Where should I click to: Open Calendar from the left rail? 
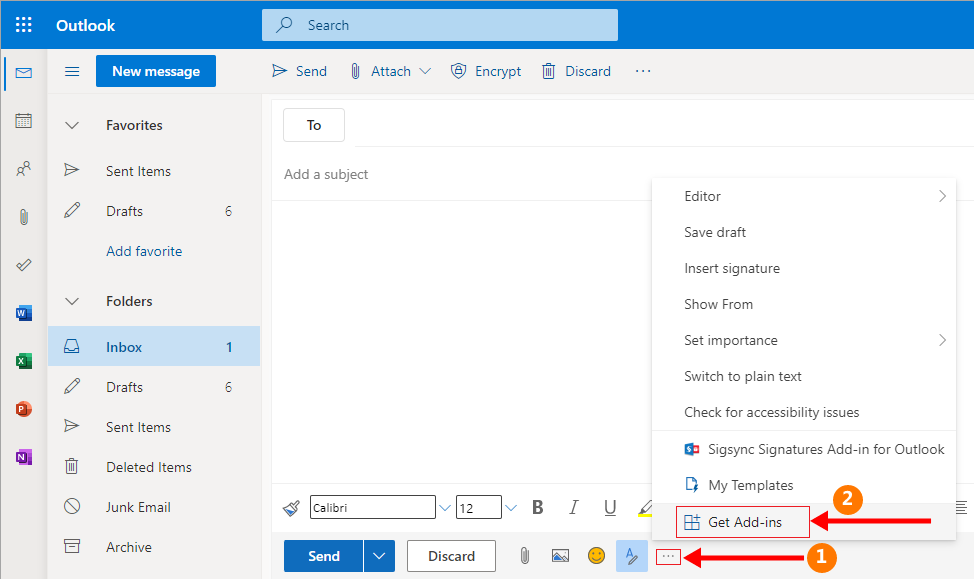click(x=23, y=121)
